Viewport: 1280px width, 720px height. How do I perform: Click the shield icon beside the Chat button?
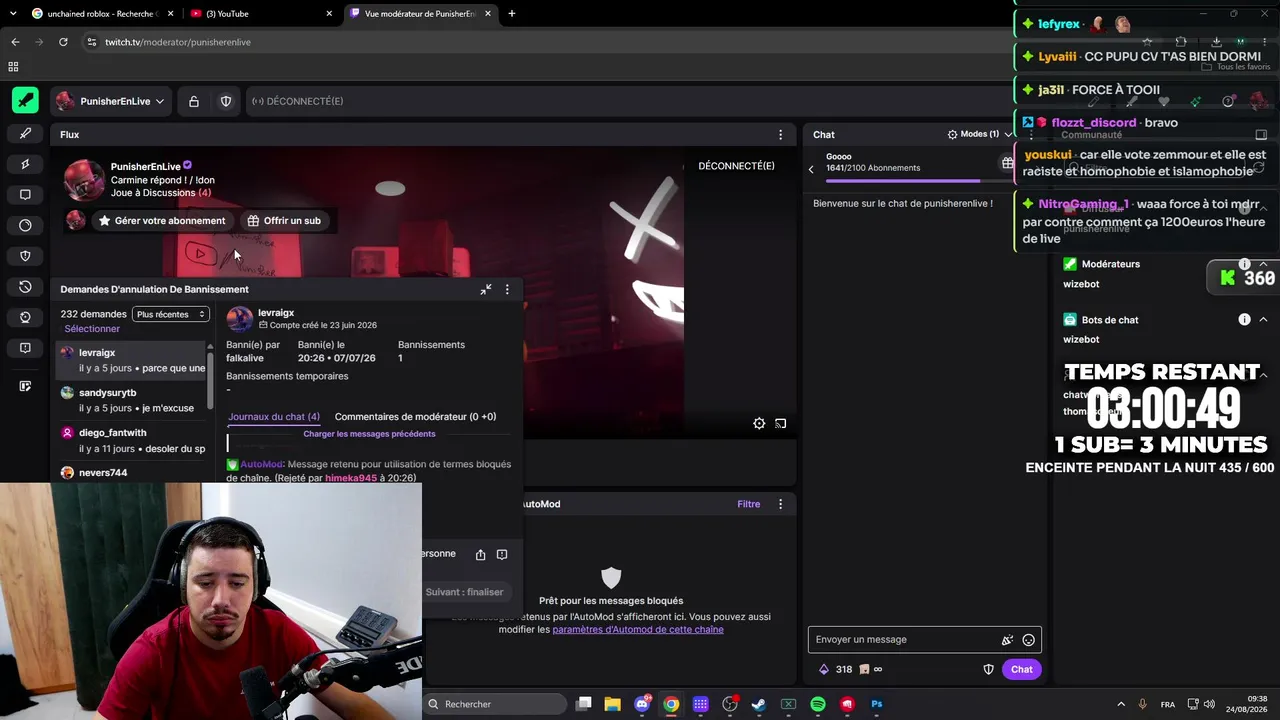click(x=988, y=670)
